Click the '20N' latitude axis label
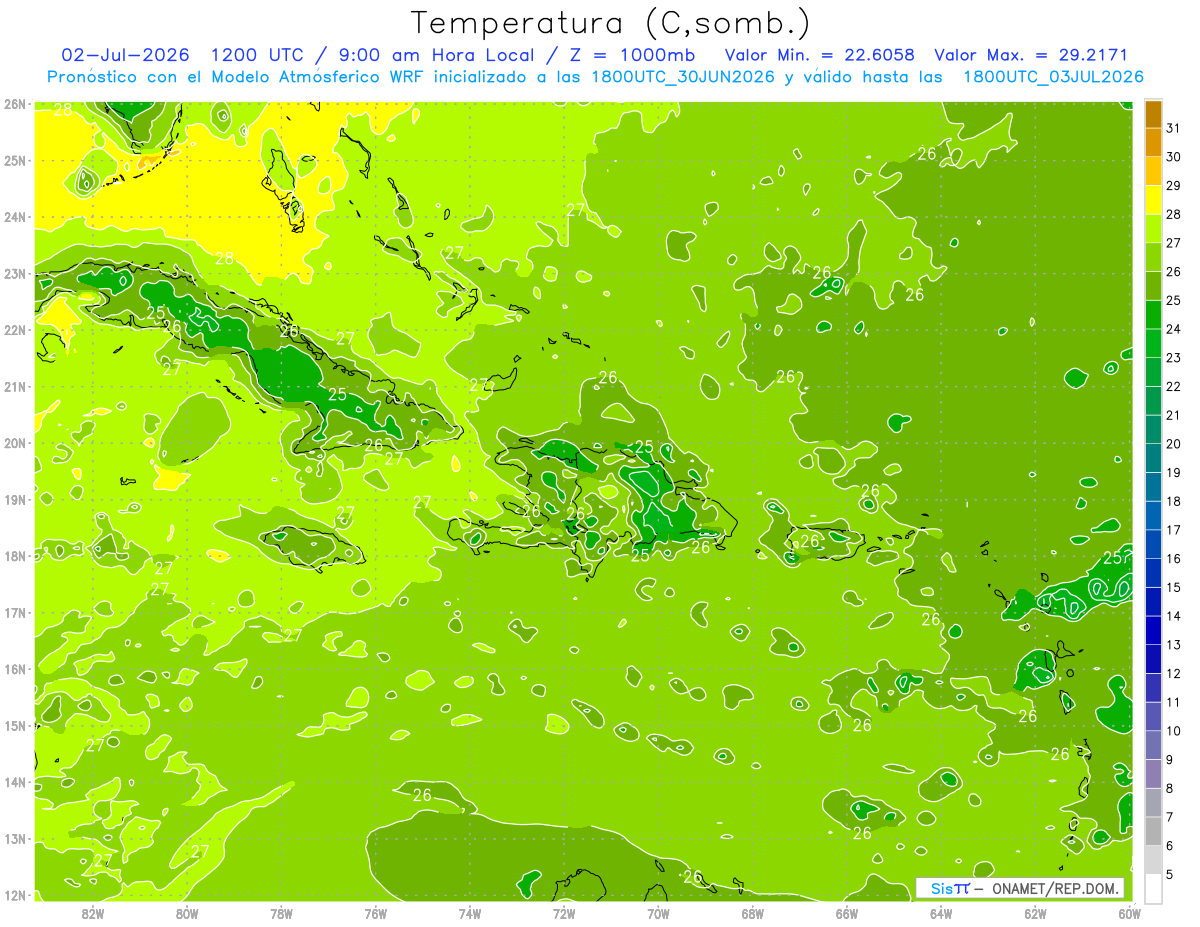Image resolution: width=1200 pixels, height=927 pixels. 15,443
